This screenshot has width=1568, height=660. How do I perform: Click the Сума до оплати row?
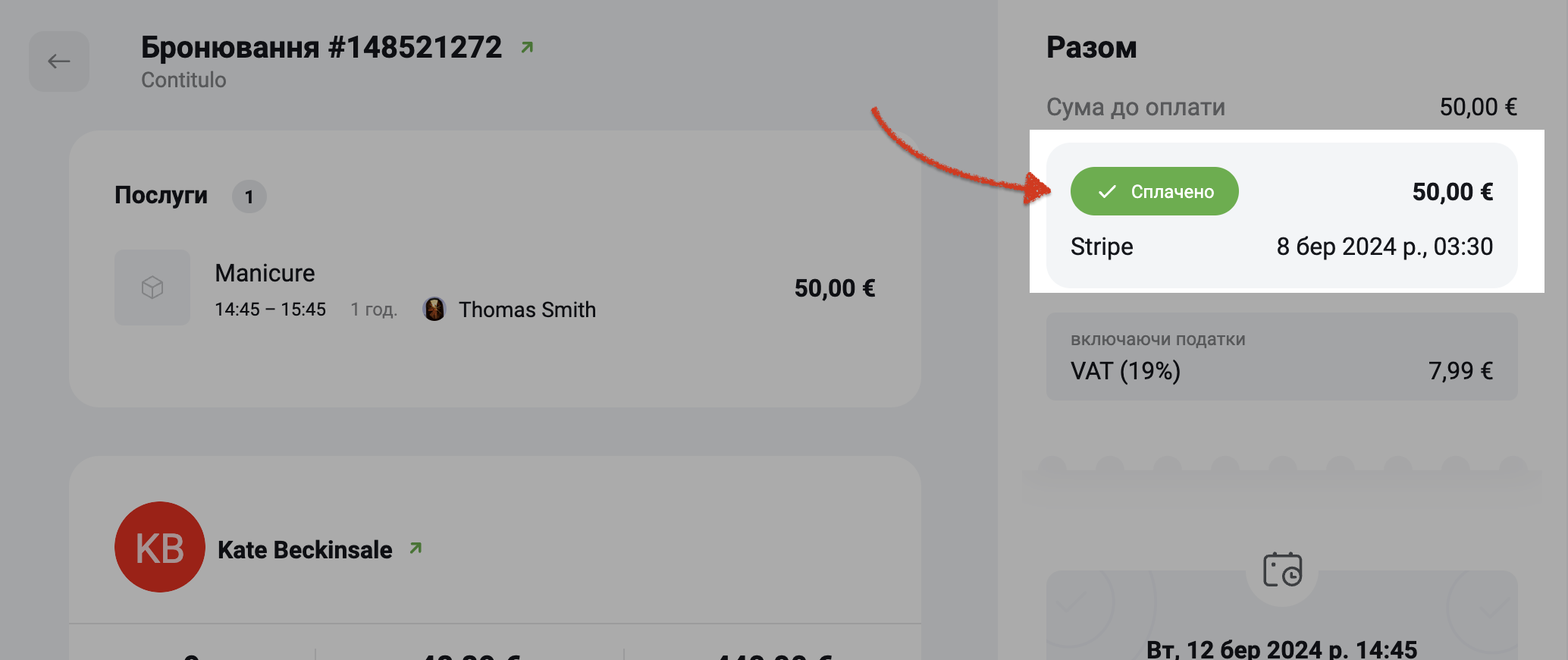(1282, 107)
